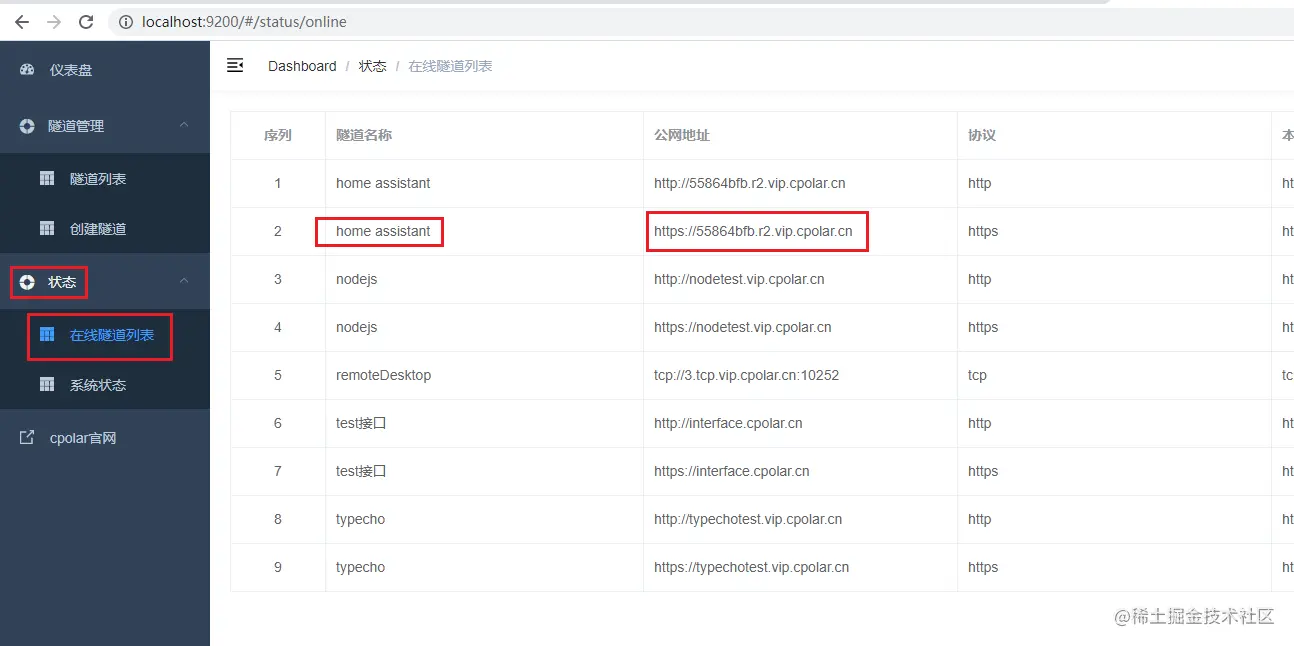Screen dimensions: 1294x646
Task: Click the browser forward arrow
Action: coord(54,21)
